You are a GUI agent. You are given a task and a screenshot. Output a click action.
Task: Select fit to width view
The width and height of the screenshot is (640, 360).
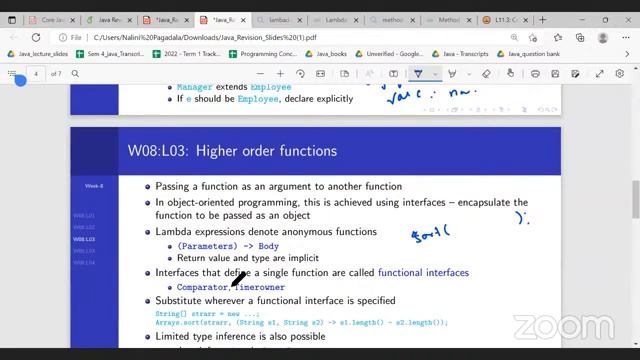[x=320, y=74]
